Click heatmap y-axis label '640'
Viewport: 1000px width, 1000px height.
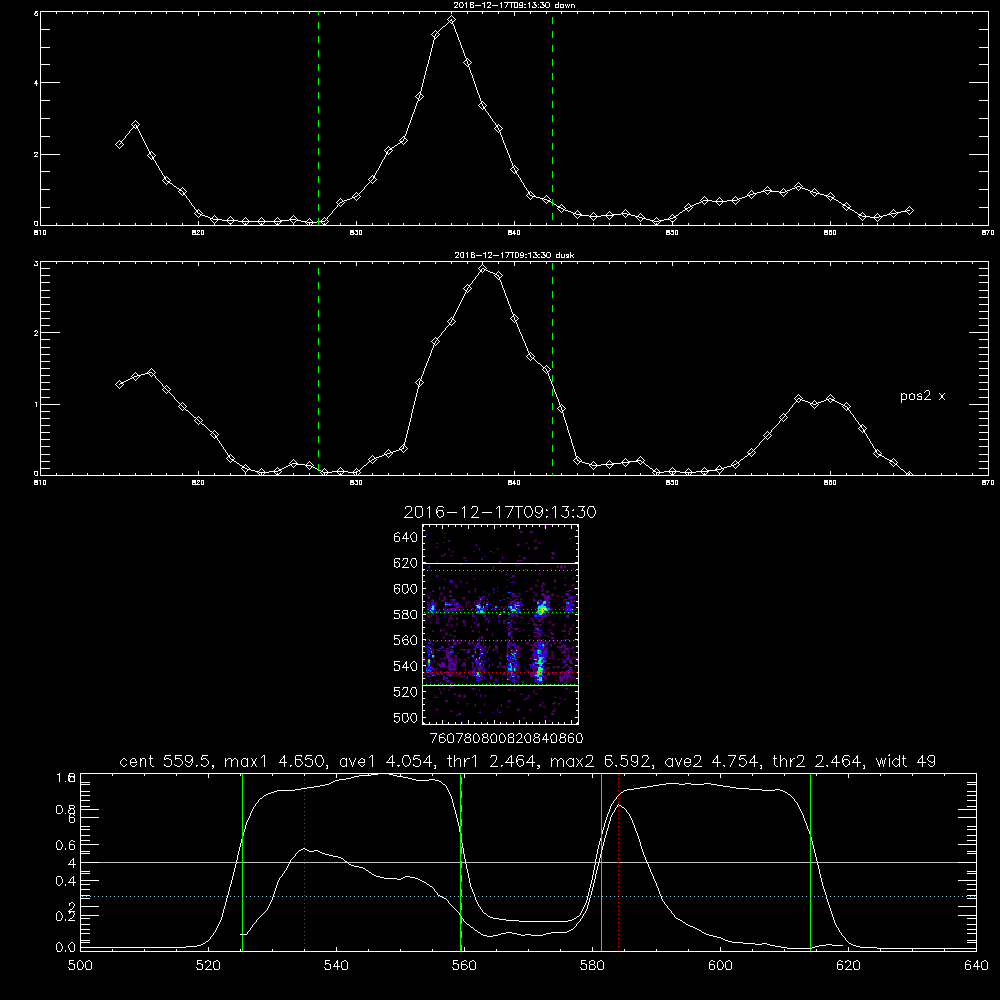click(406, 538)
